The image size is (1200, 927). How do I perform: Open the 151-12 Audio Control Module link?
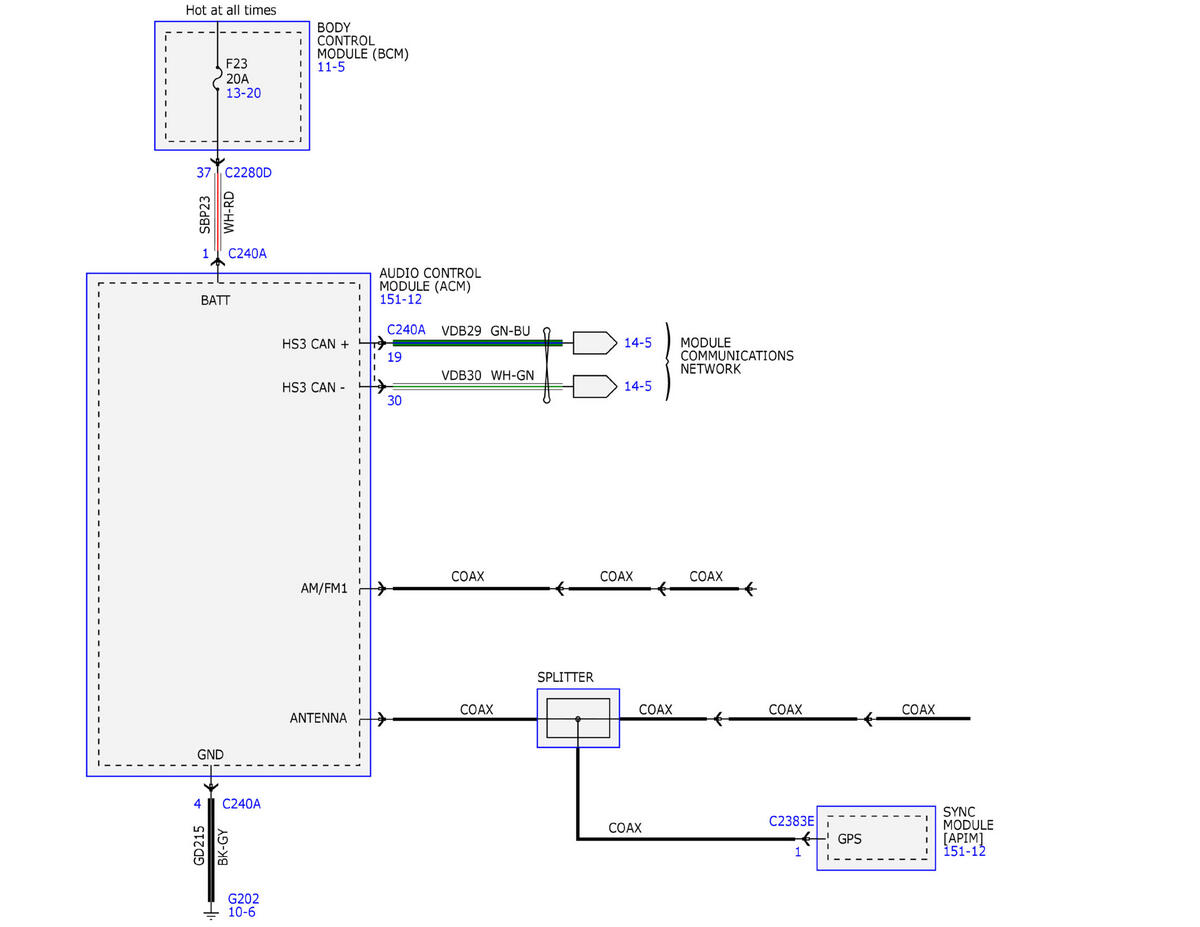click(400, 299)
